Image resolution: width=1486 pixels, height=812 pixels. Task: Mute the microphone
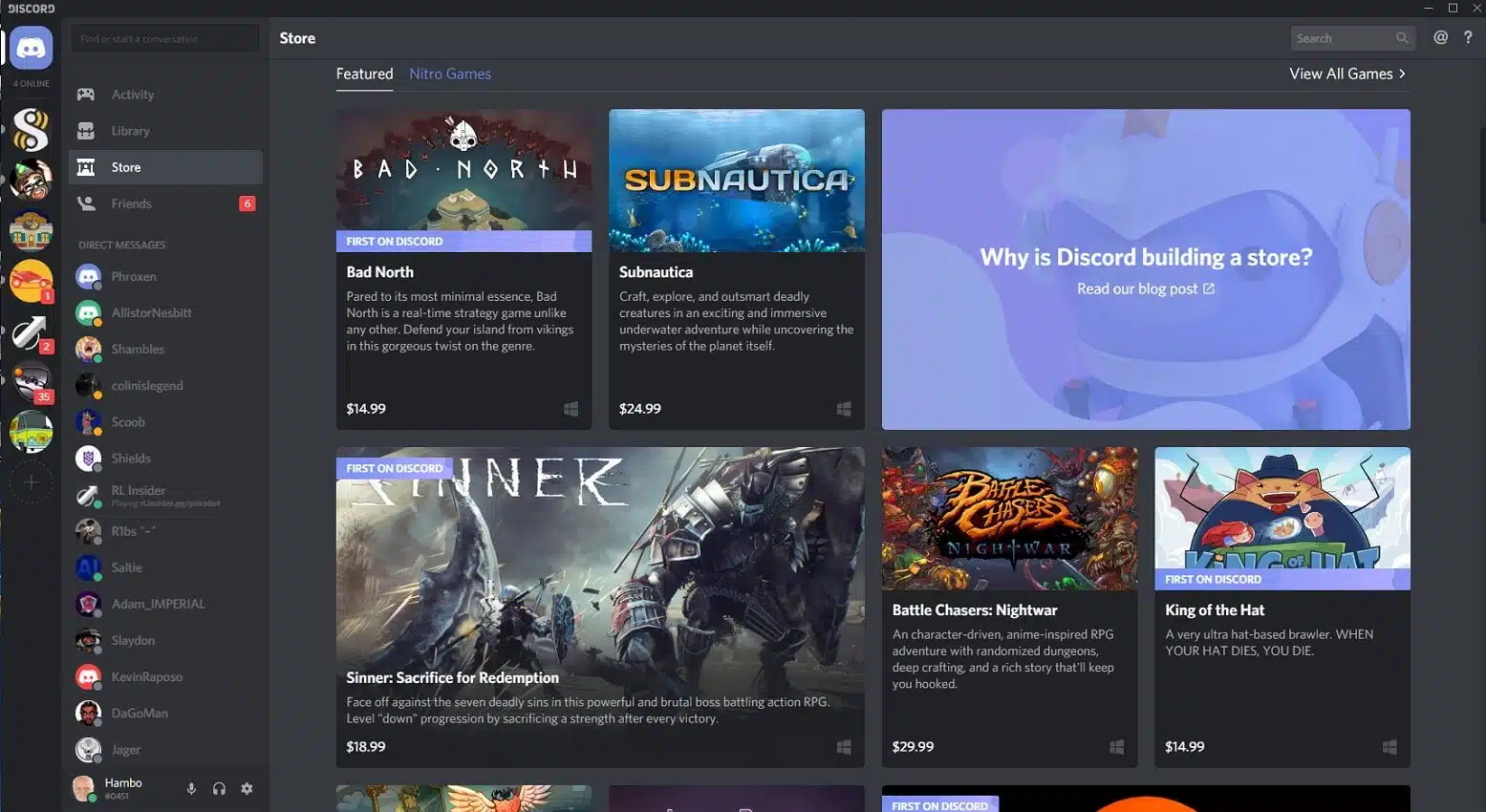(191, 789)
